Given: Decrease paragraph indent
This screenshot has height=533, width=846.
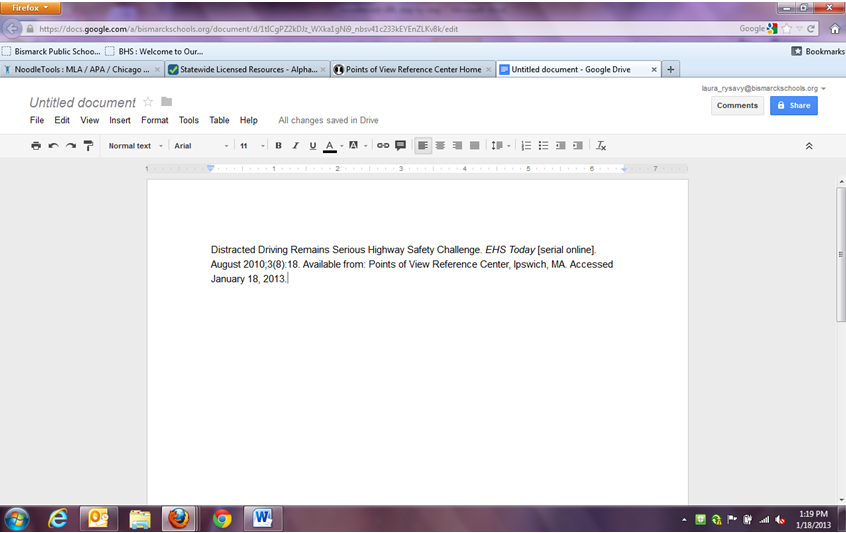Looking at the screenshot, I should pos(561,146).
